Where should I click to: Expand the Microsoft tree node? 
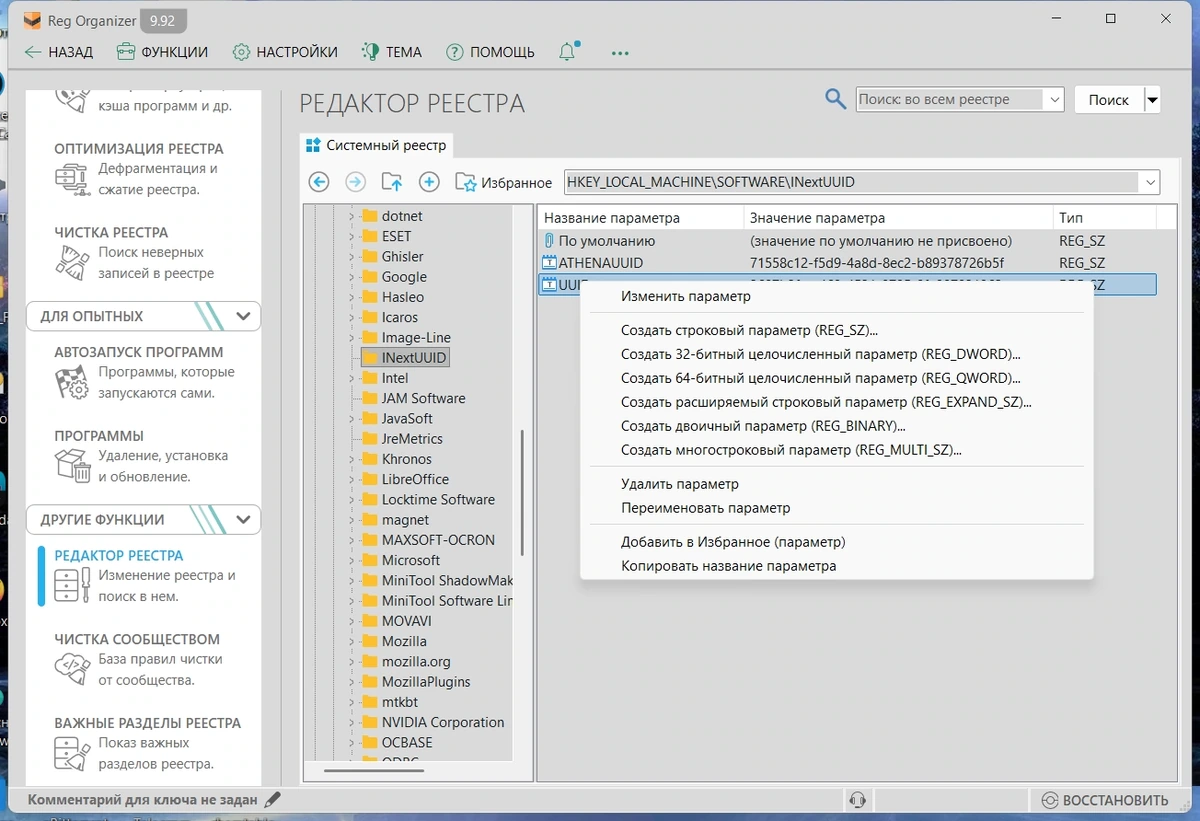click(x=351, y=560)
